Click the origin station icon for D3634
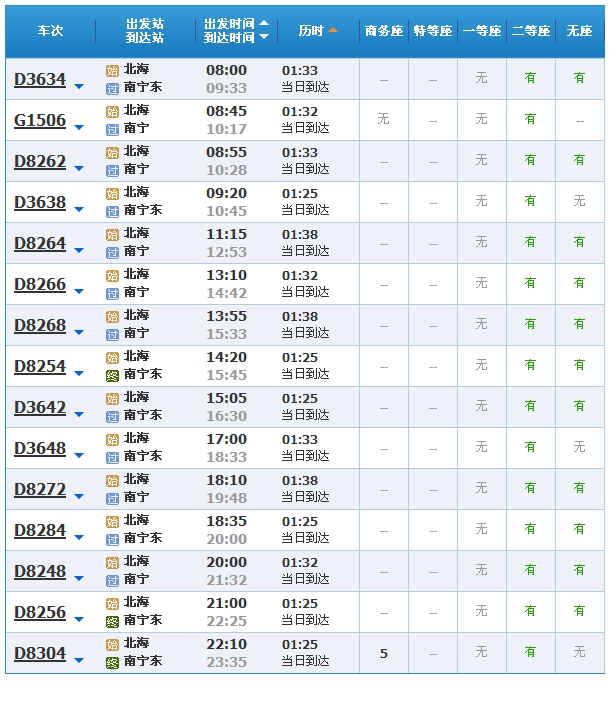This screenshot has height=711, width=610. (x=112, y=71)
